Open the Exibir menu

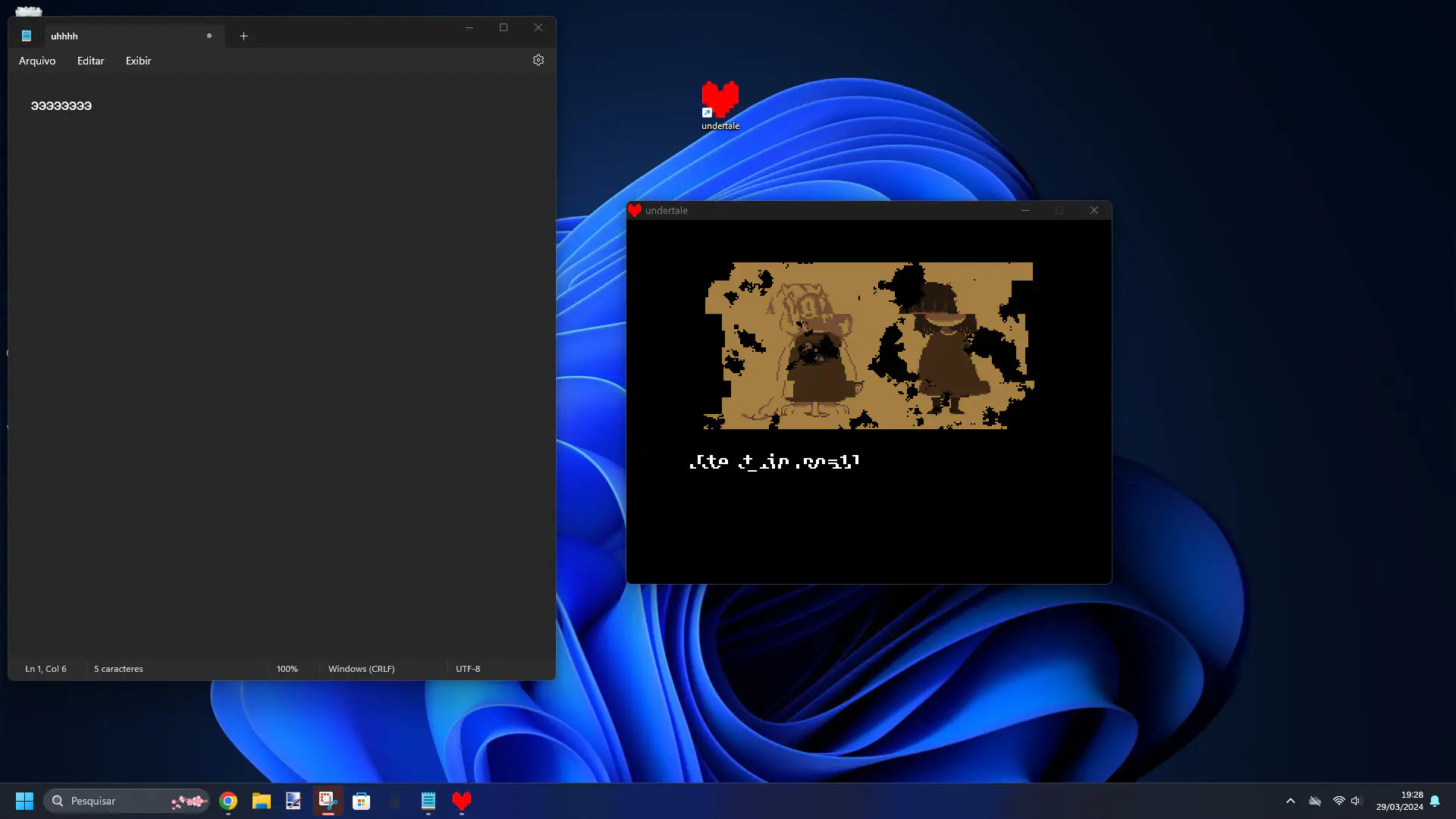[138, 61]
